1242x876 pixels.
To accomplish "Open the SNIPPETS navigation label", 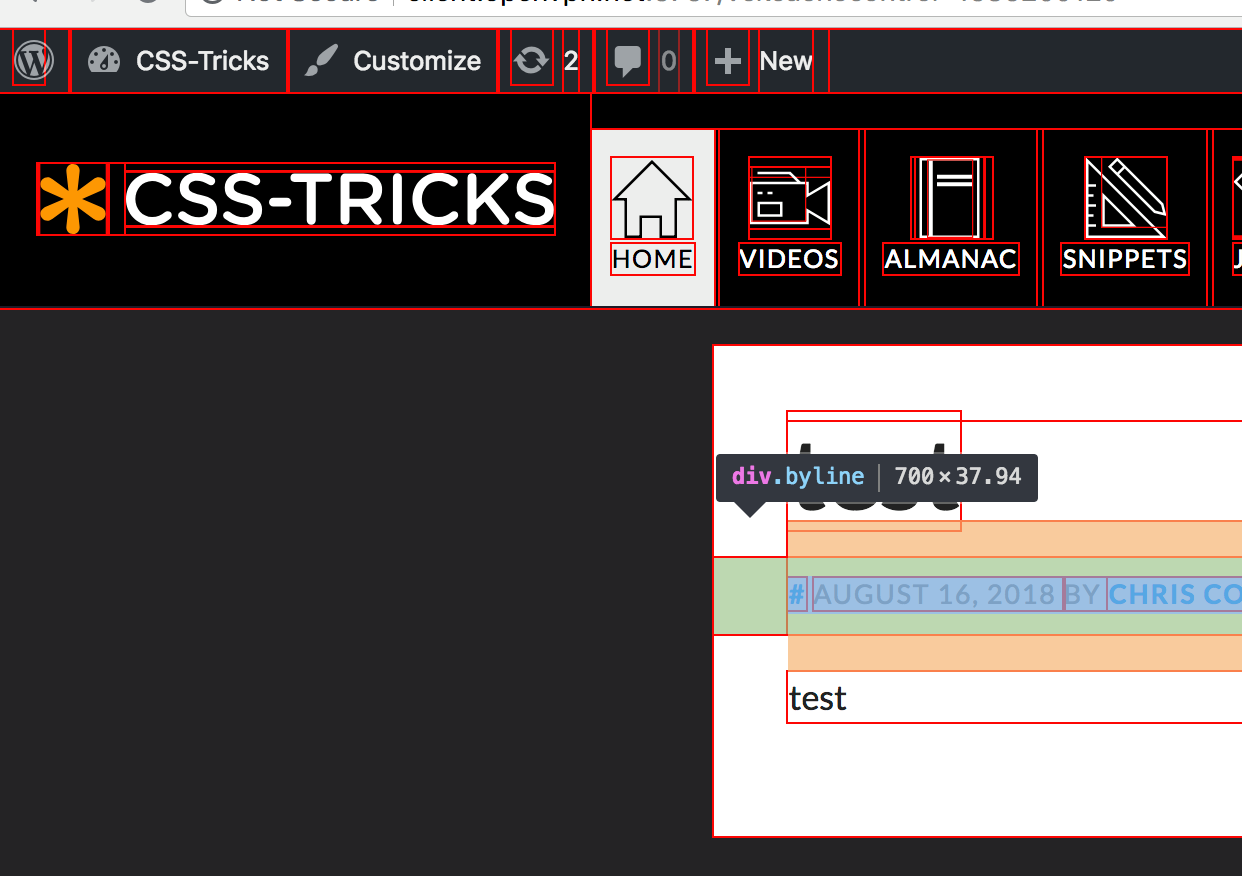I will 1125,259.
